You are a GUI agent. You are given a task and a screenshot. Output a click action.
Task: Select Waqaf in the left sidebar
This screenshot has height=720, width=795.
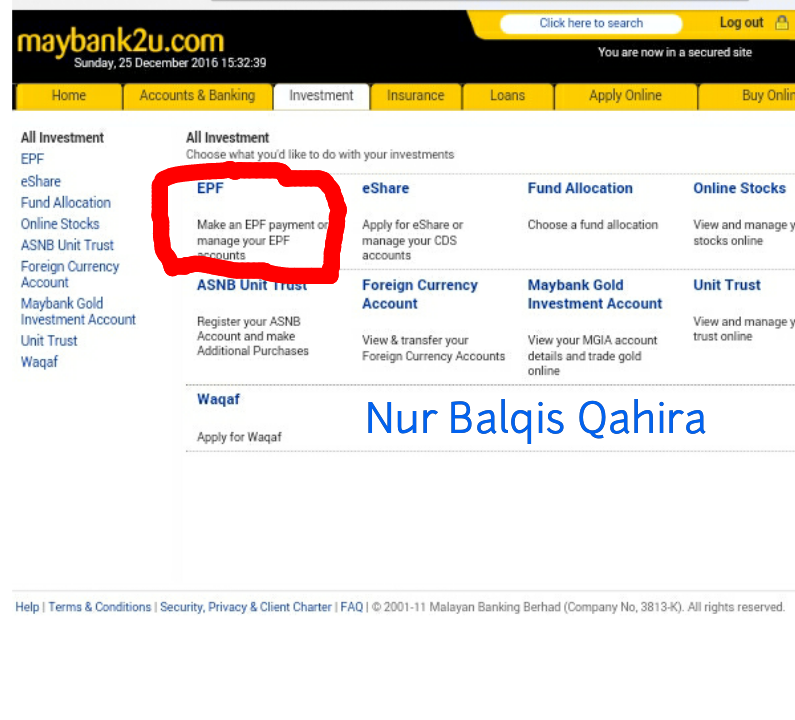coord(39,362)
